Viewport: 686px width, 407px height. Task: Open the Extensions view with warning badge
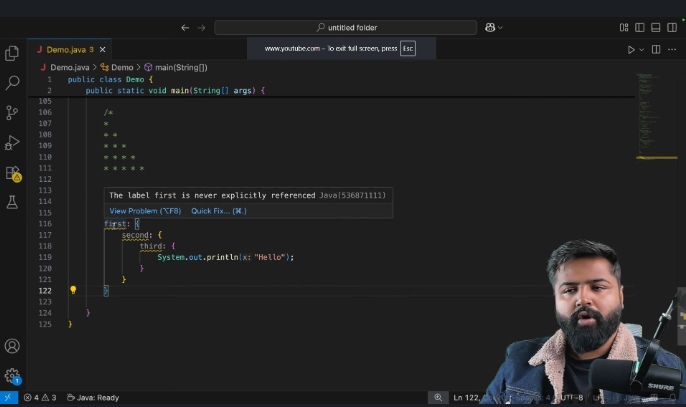(x=13, y=173)
